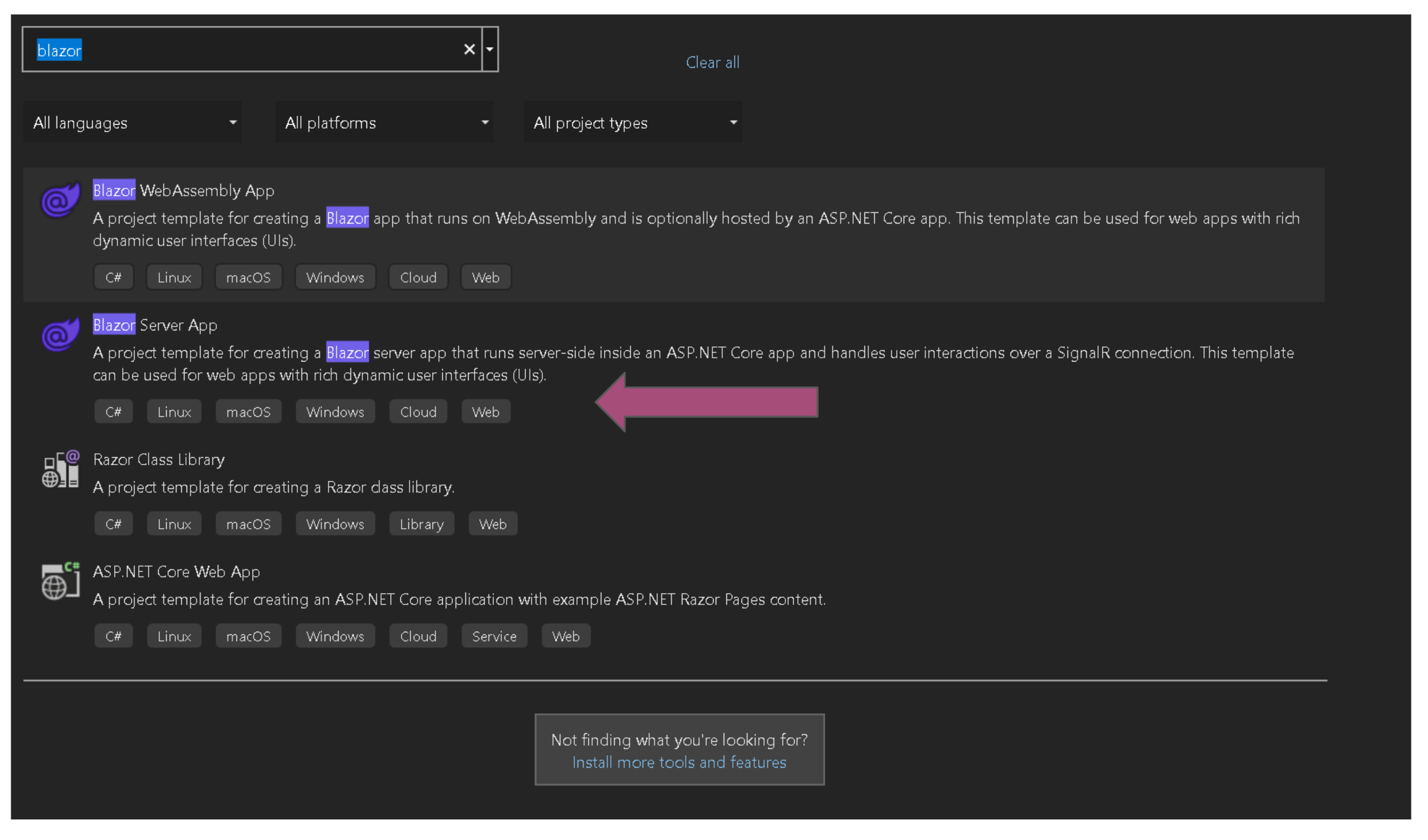Click the Web tag under Blazor WebAssembly App
Viewport: 1428px width, 840px height.
point(485,277)
